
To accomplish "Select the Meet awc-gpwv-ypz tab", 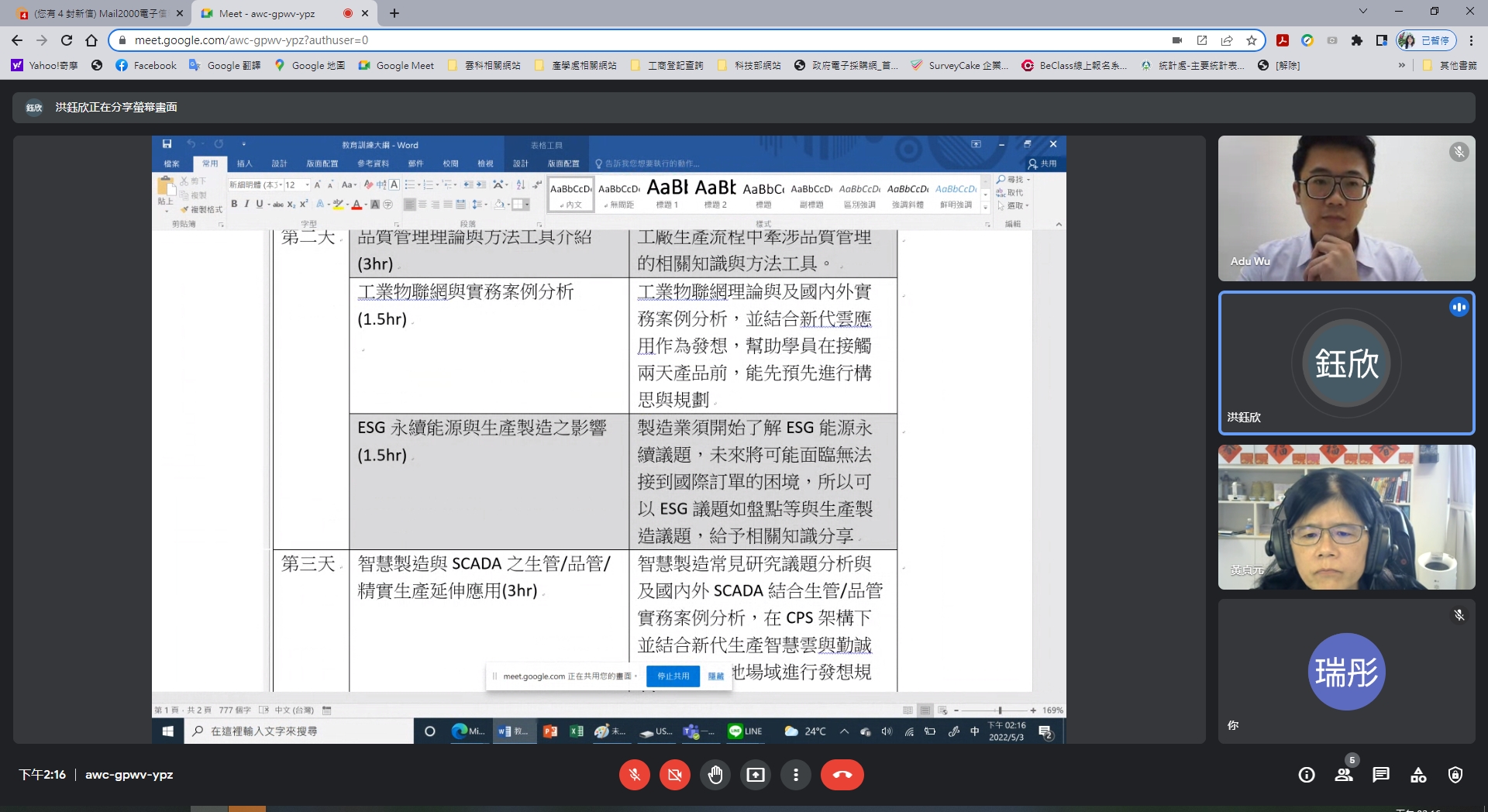I will tap(267, 13).
